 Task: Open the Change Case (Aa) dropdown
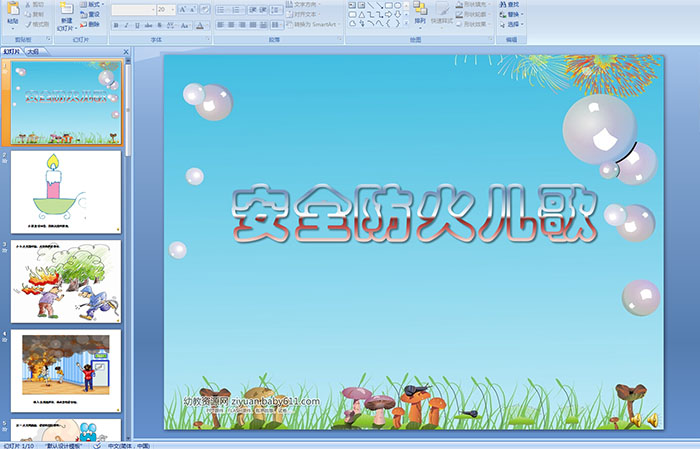pyautogui.click(x=185, y=25)
